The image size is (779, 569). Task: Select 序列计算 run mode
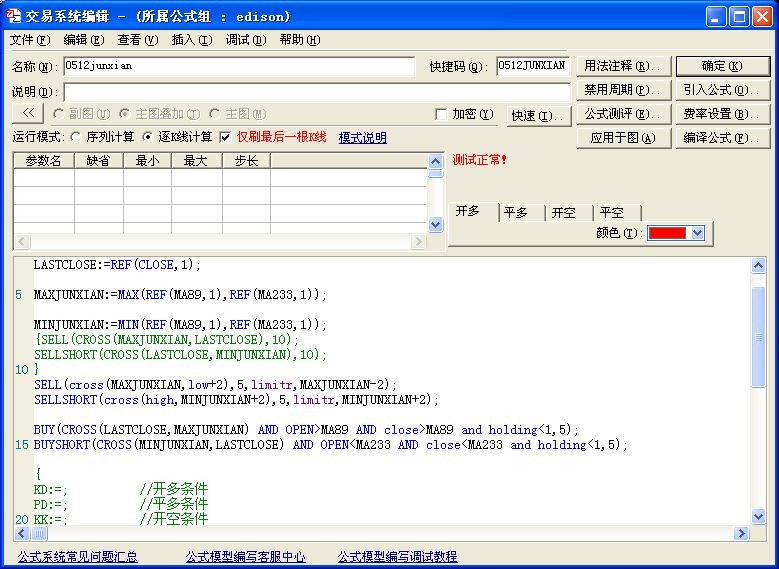pos(76,137)
